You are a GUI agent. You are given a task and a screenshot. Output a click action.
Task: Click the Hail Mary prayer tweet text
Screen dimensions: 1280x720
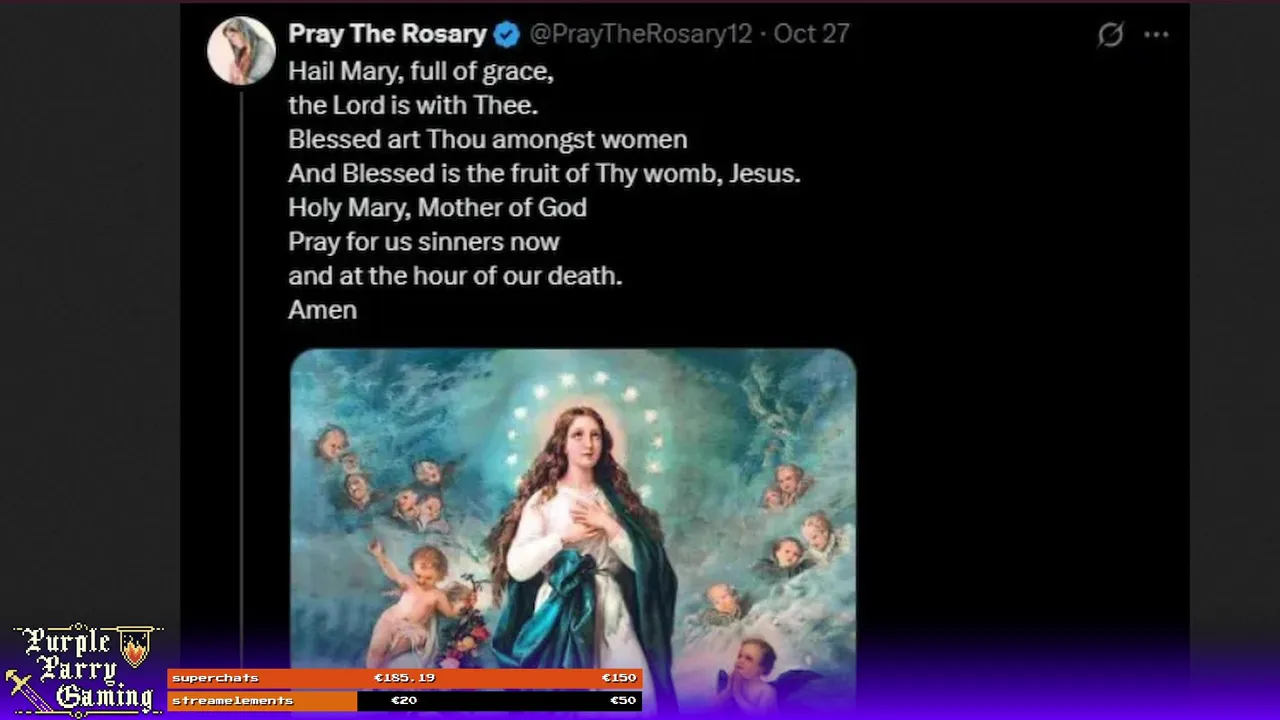coord(544,190)
